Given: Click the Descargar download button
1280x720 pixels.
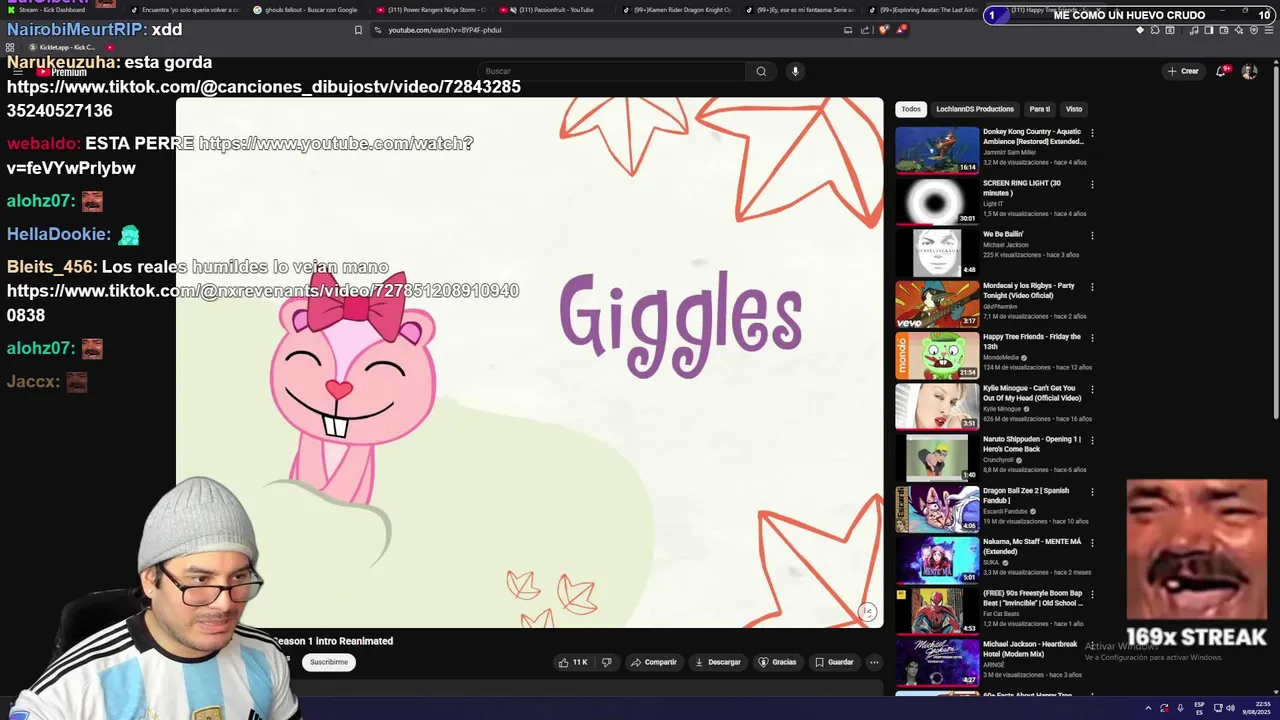Looking at the screenshot, I should click(x=718, y=662).
